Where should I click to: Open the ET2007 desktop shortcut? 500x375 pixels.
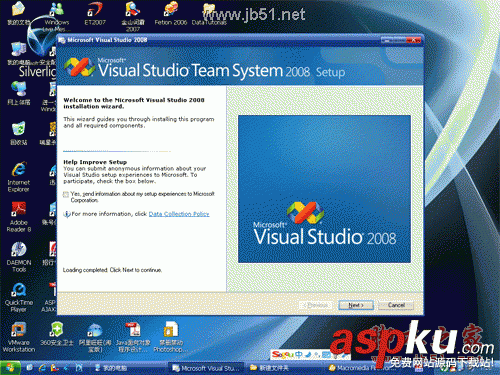(x=95, y=13)
